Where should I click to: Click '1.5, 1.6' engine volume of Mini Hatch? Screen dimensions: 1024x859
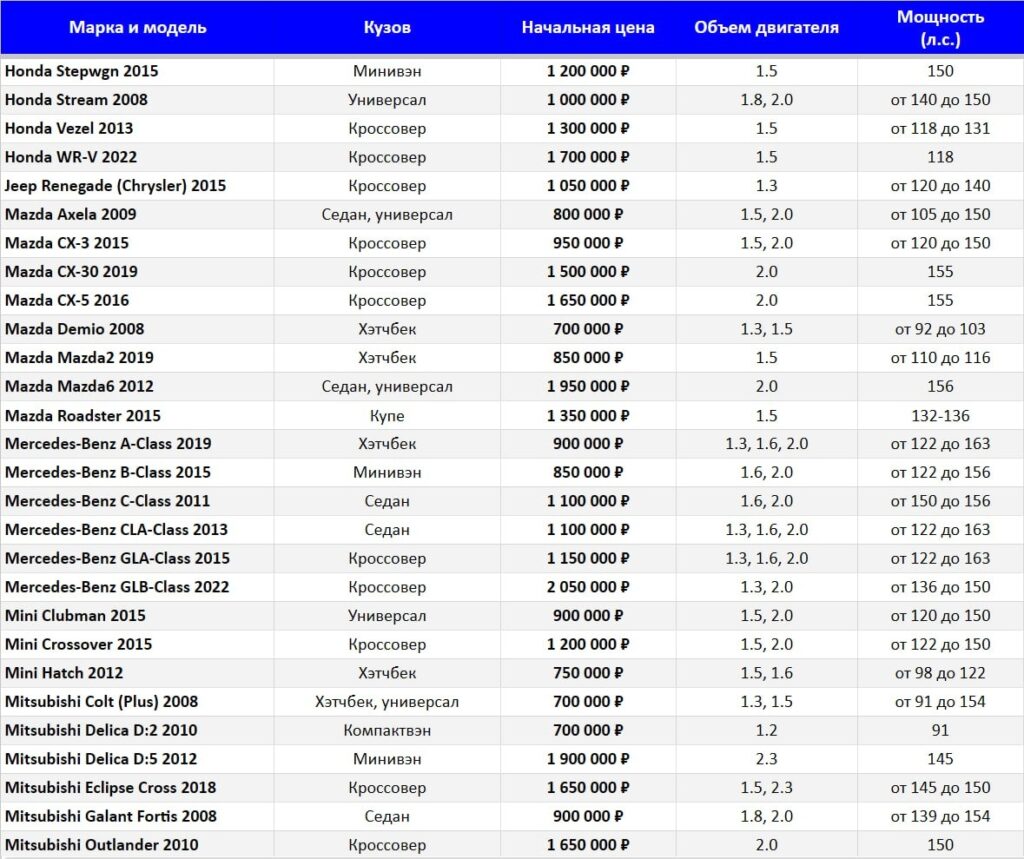767,673
